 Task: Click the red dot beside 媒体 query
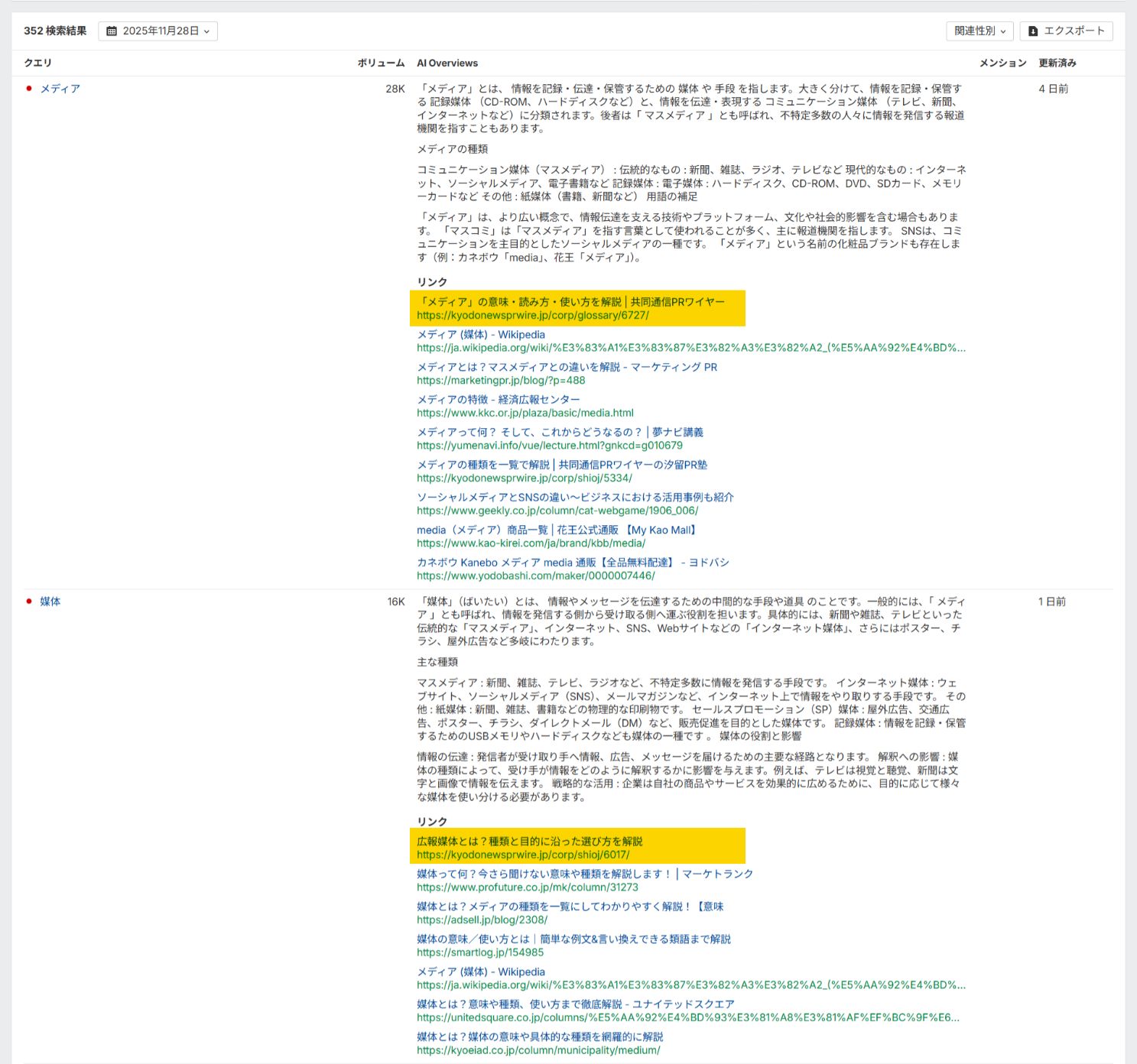pyautogui.click(x=29, y=602)
